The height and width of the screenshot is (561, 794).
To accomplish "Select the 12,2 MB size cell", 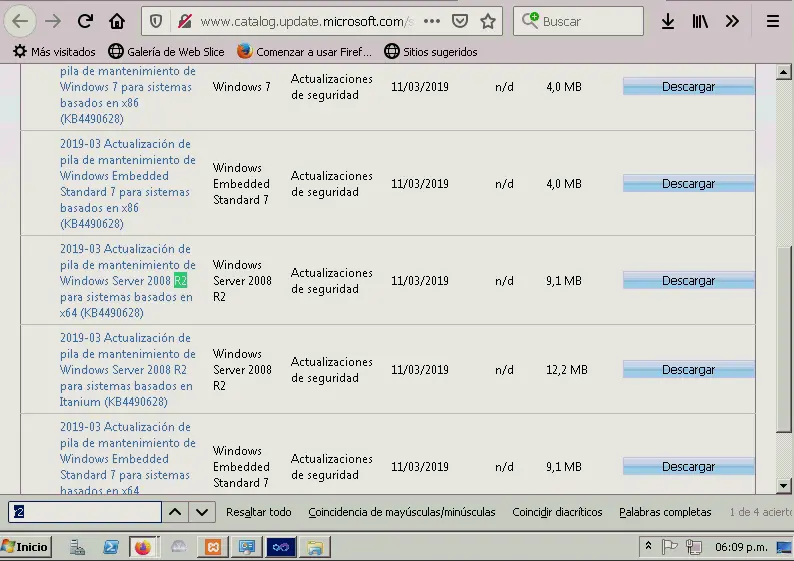I will (567, 370).
